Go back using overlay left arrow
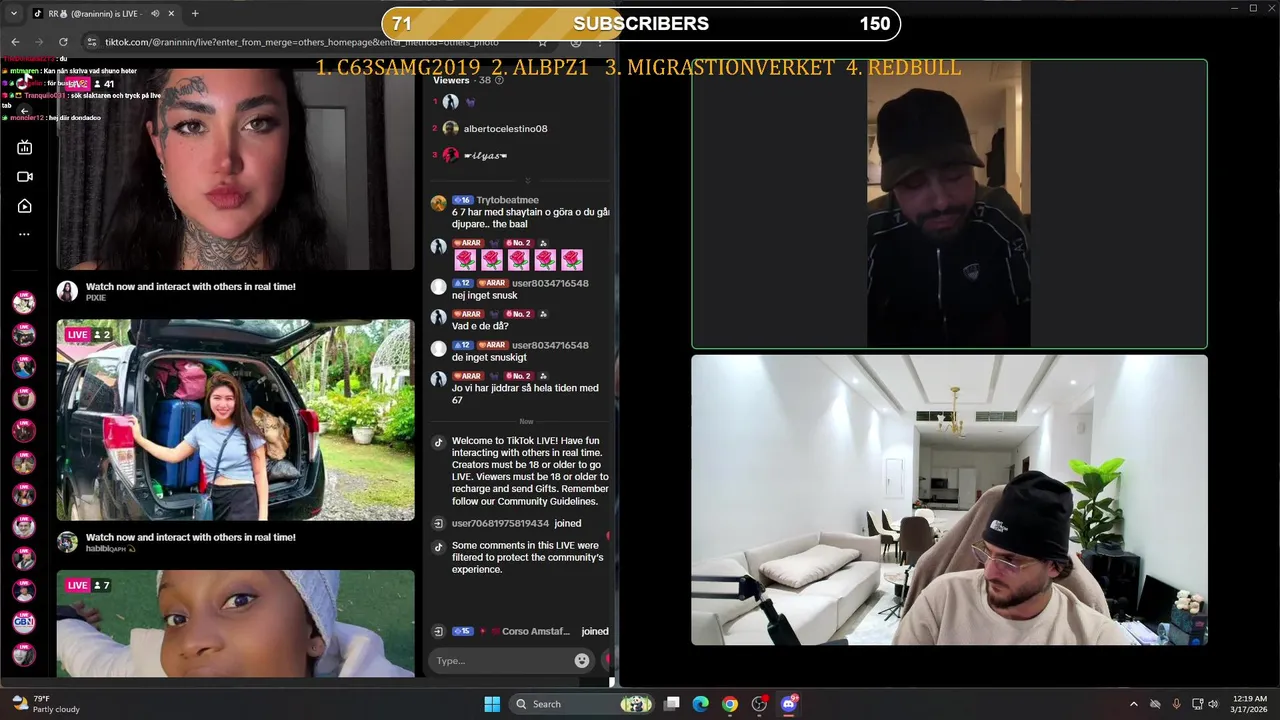 (24, 111)
